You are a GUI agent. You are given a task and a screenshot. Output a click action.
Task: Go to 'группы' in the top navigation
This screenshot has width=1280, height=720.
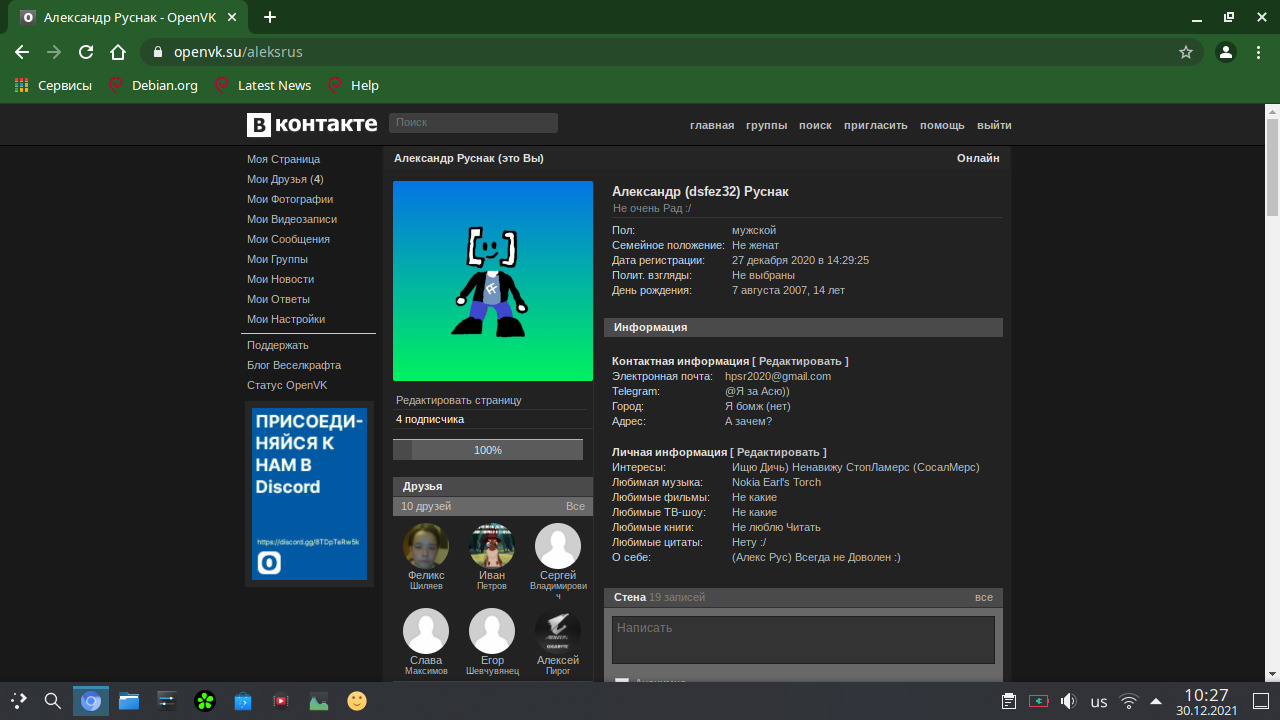point(766,125)
